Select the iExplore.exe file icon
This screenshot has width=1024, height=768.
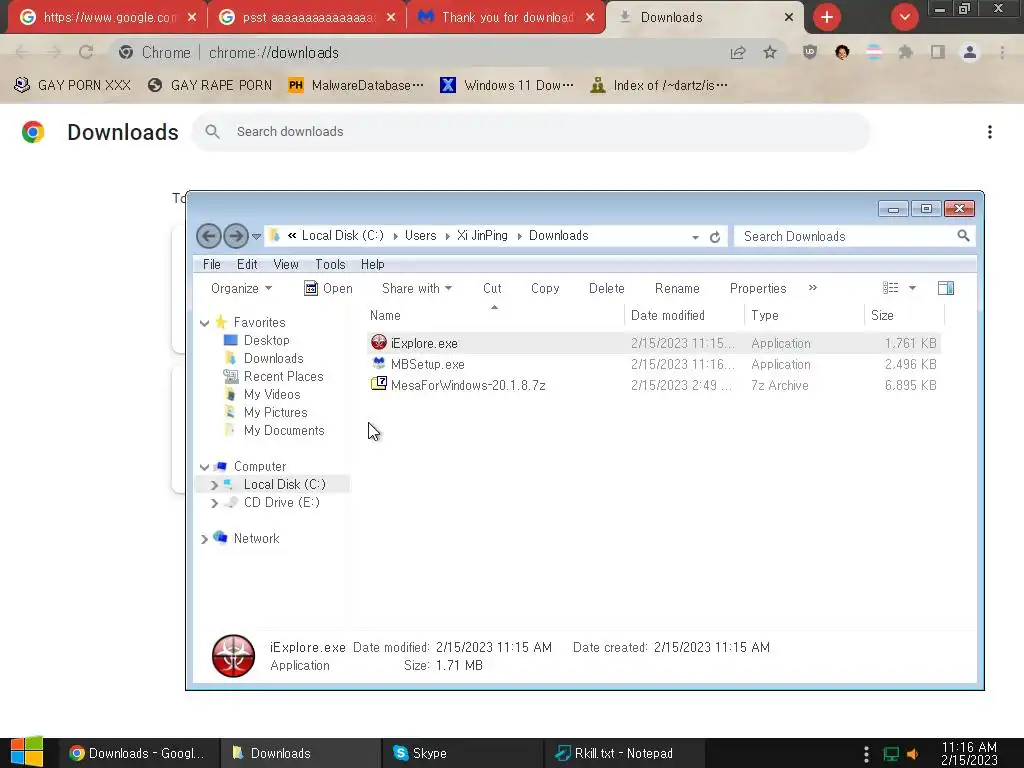pyautogui.click(x=379, y=342)
